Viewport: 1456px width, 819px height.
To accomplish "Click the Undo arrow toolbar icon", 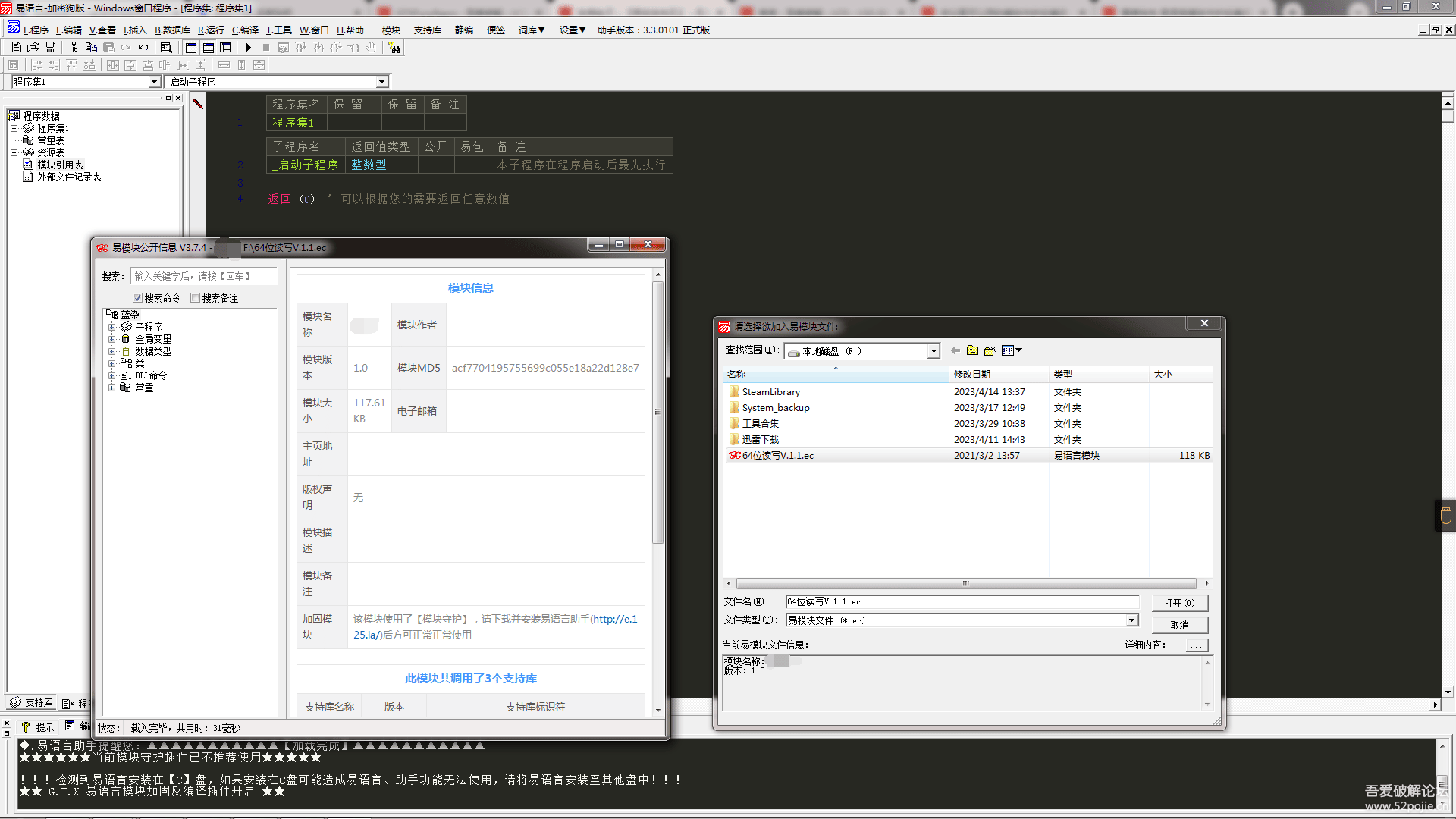I will click(x=143, y=47).
